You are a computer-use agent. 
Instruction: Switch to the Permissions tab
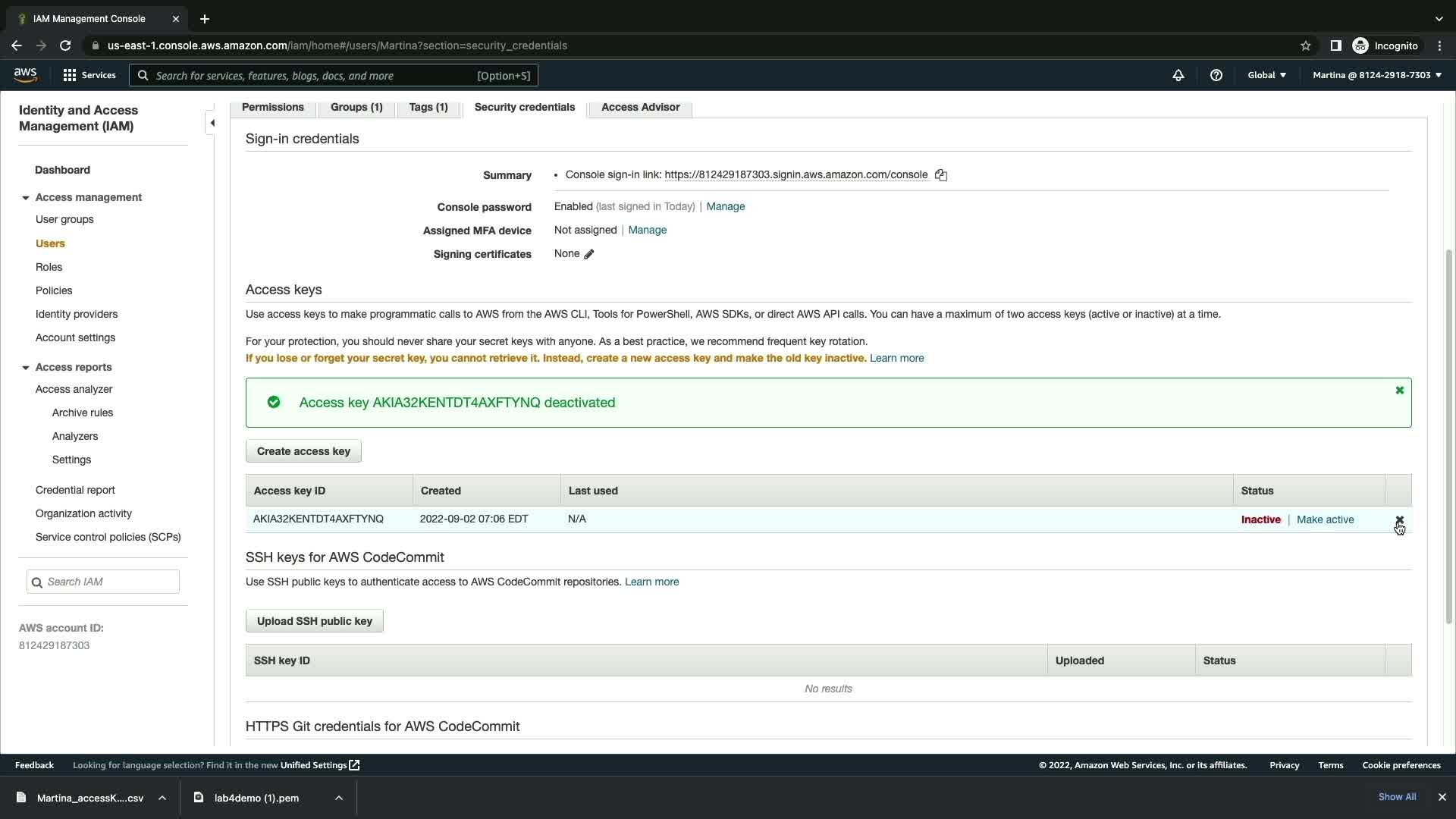pyautogui.click(x=272, y=107)
